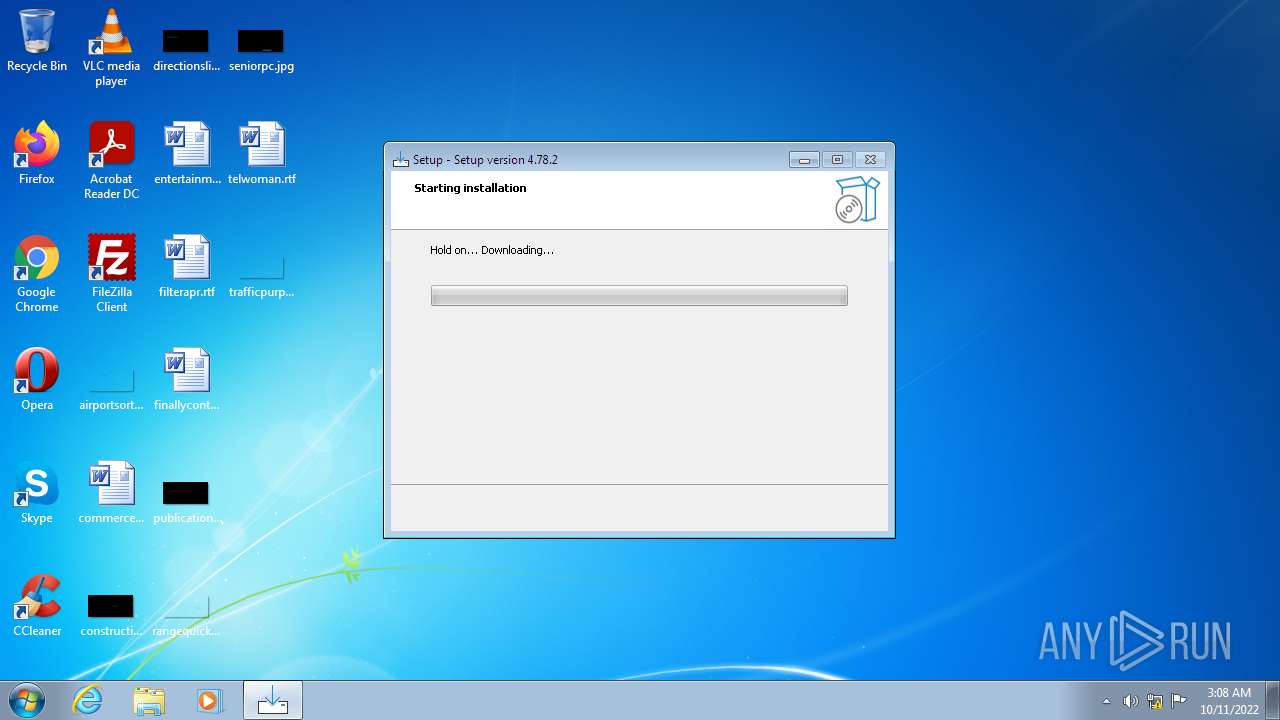Select the telwoman.rtf document
This screenshot has width=1280, height=720.
tap(262, 154)
